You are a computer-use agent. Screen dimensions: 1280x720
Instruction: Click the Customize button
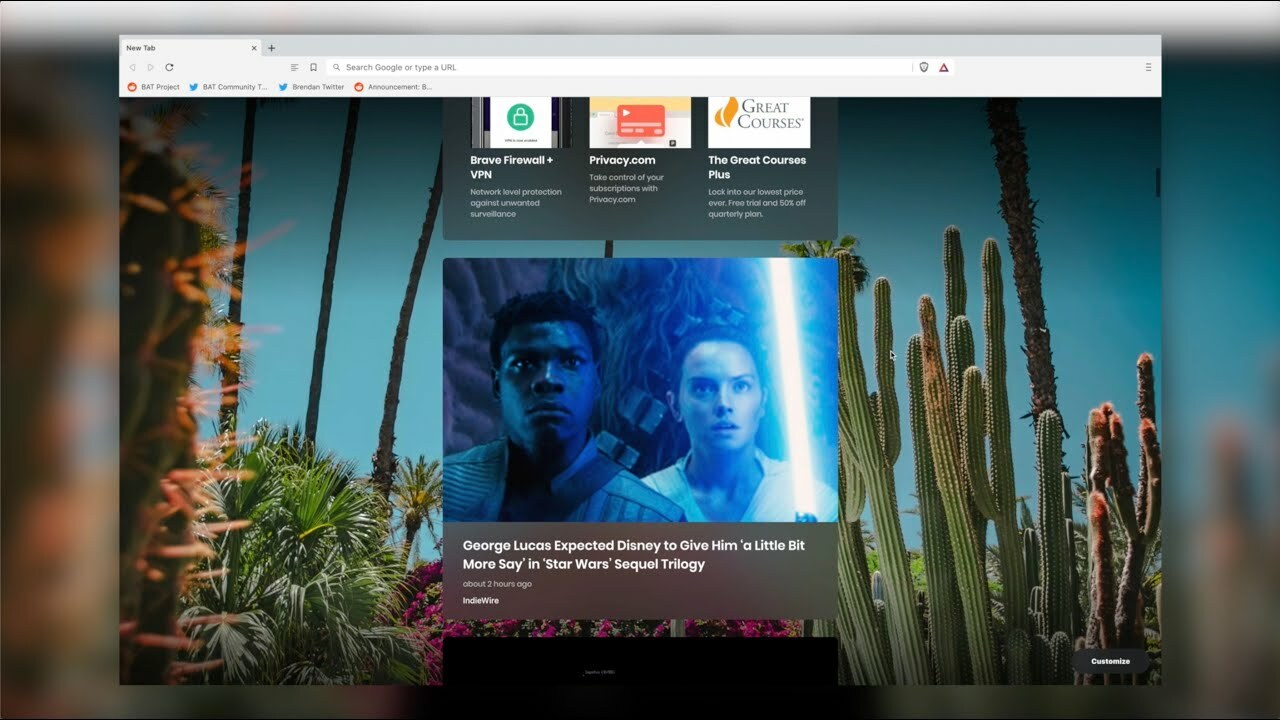point(1110,661)
